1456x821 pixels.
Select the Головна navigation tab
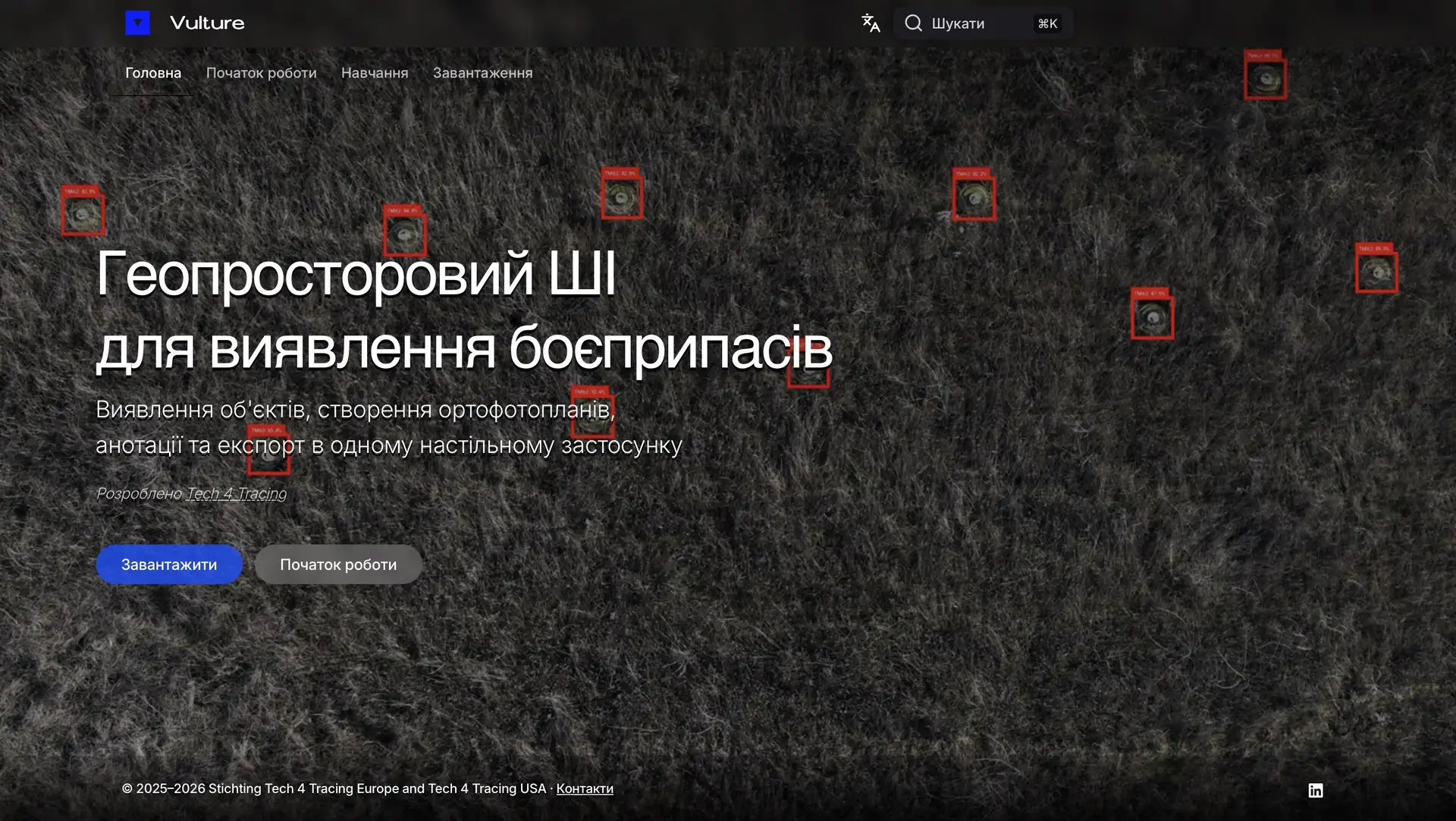[153, 73]
